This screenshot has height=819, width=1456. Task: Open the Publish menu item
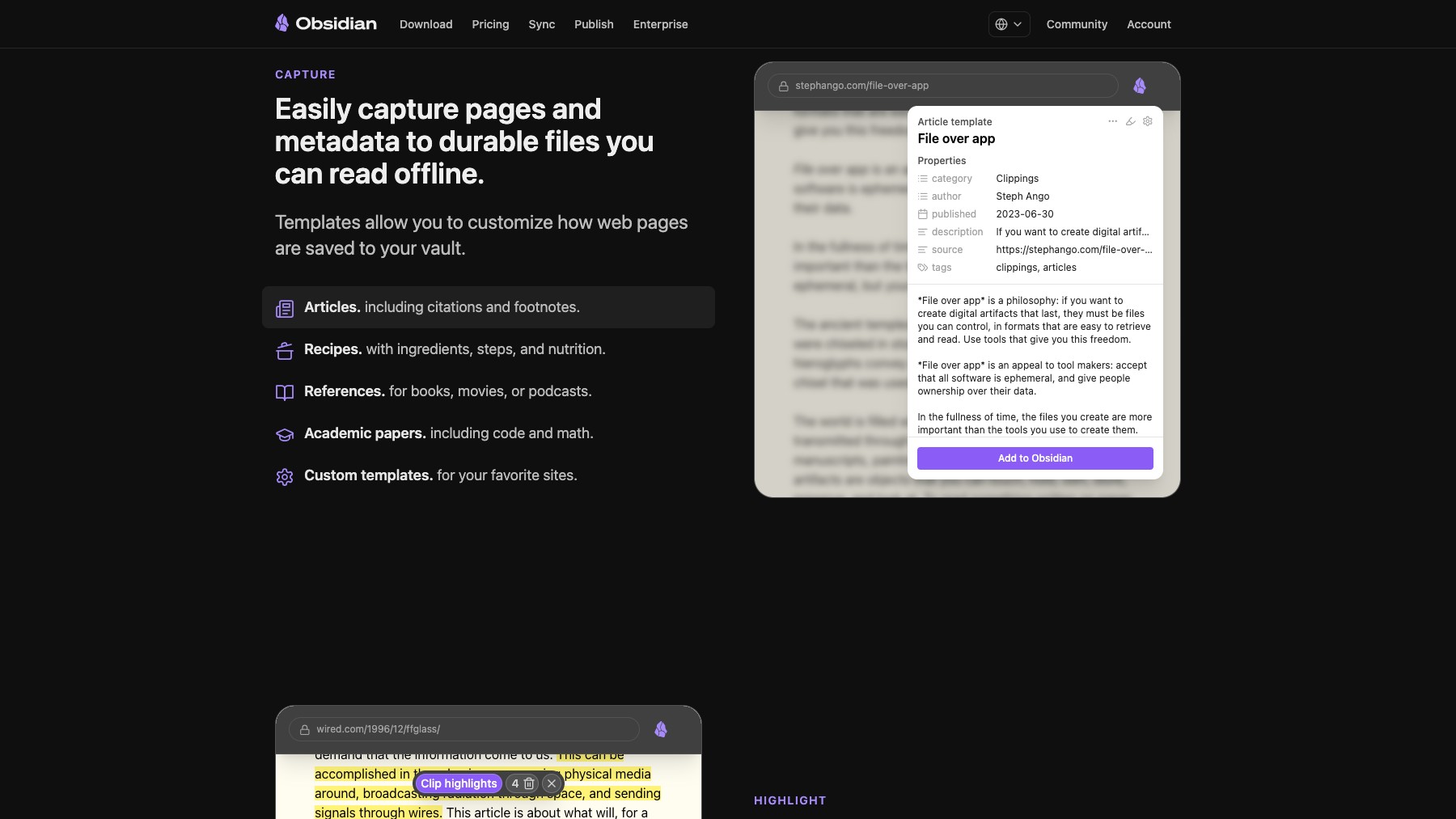594,24
